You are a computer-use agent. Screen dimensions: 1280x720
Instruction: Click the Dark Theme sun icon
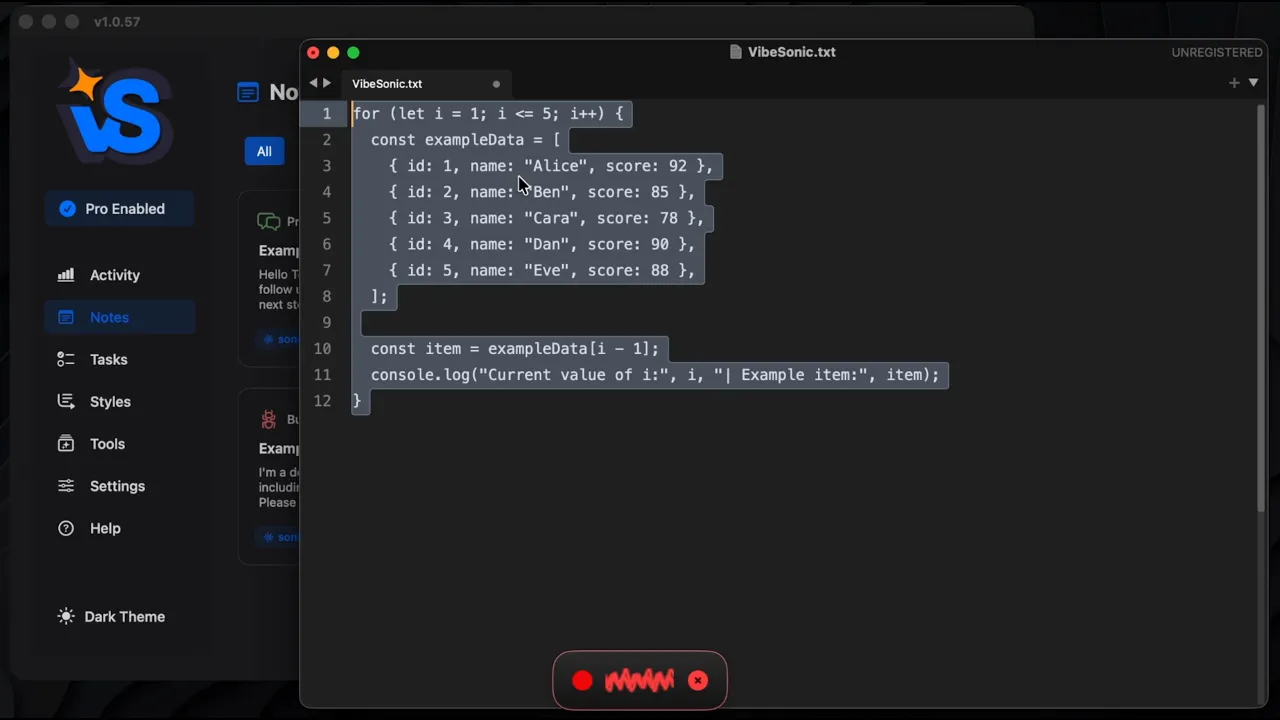[66, 616]
